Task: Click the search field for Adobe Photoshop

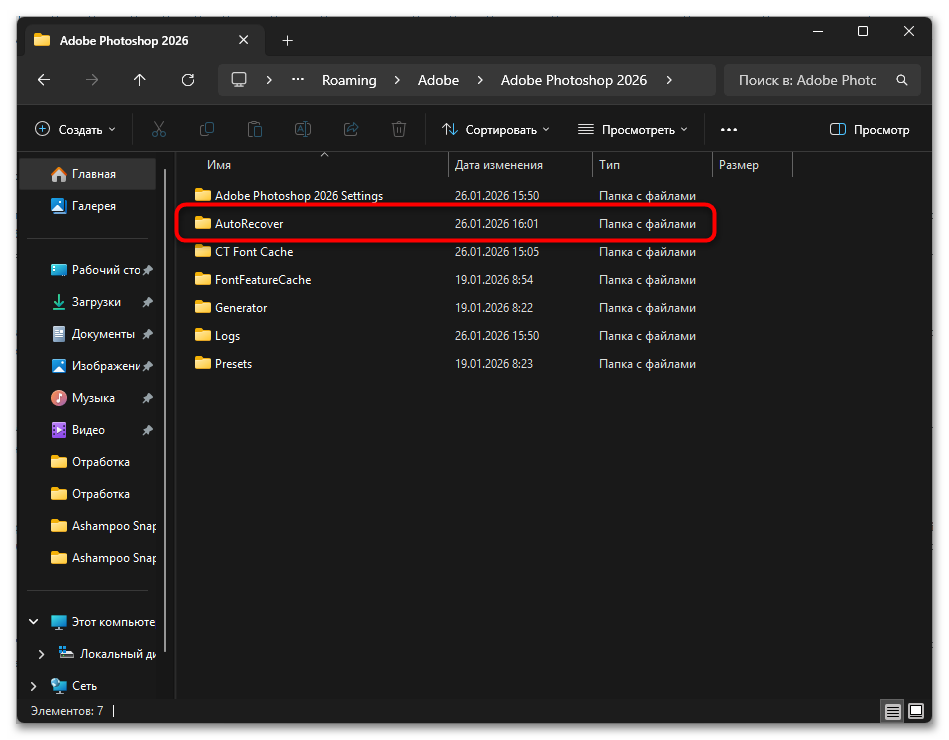Action: pyautogui.click(x=808, y=80)
